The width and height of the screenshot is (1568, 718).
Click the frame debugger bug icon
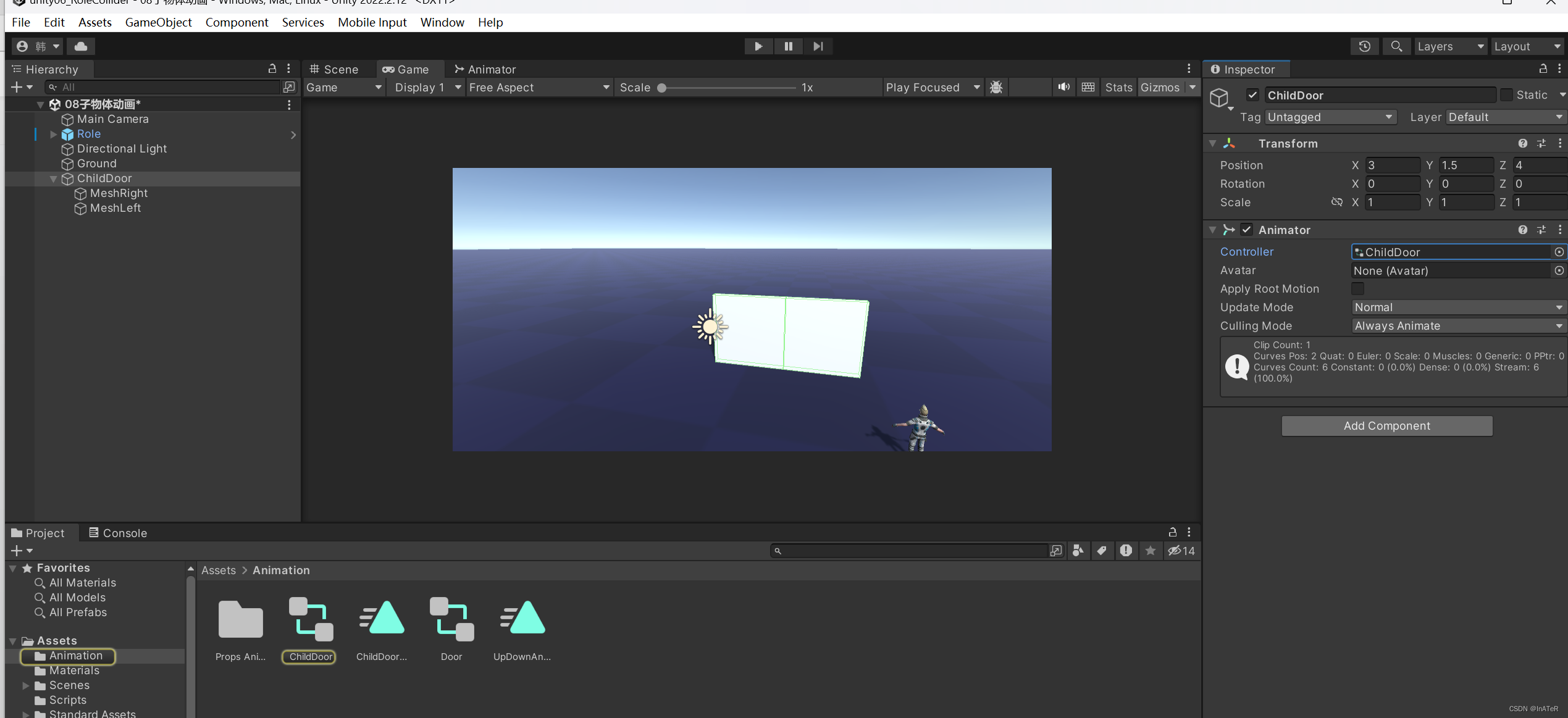(x=996, y=87)
